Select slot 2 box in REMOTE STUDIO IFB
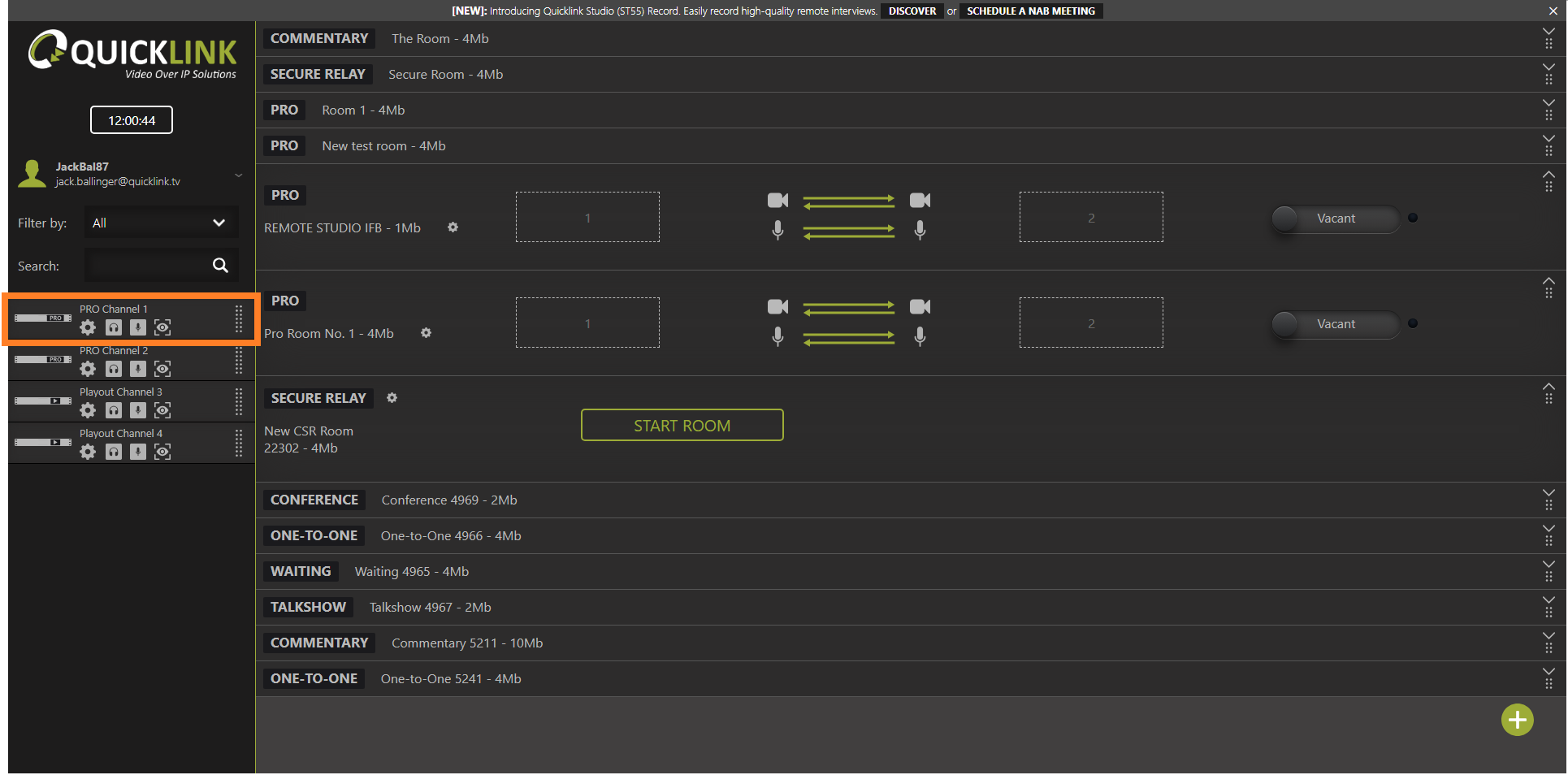This screenshot has width=1568, height=775. 1091,218
